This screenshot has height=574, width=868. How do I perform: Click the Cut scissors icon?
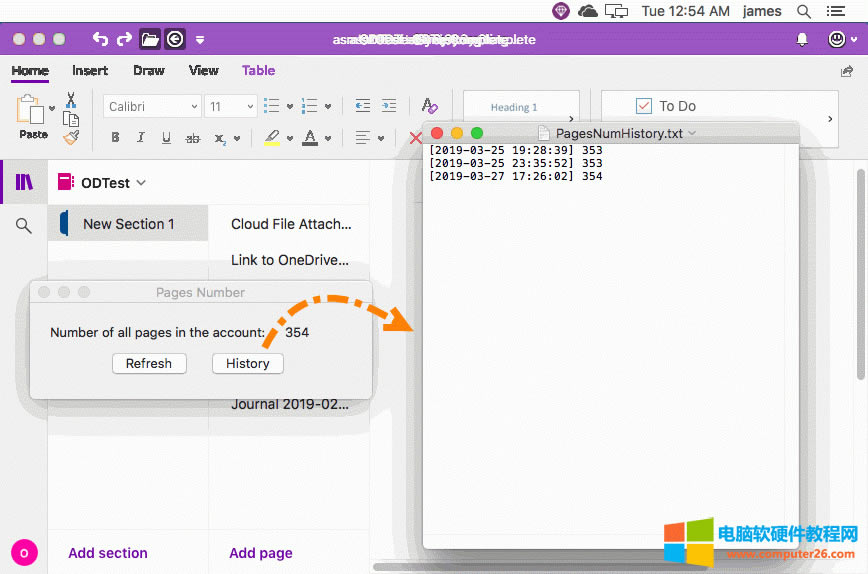coord(71,100)
